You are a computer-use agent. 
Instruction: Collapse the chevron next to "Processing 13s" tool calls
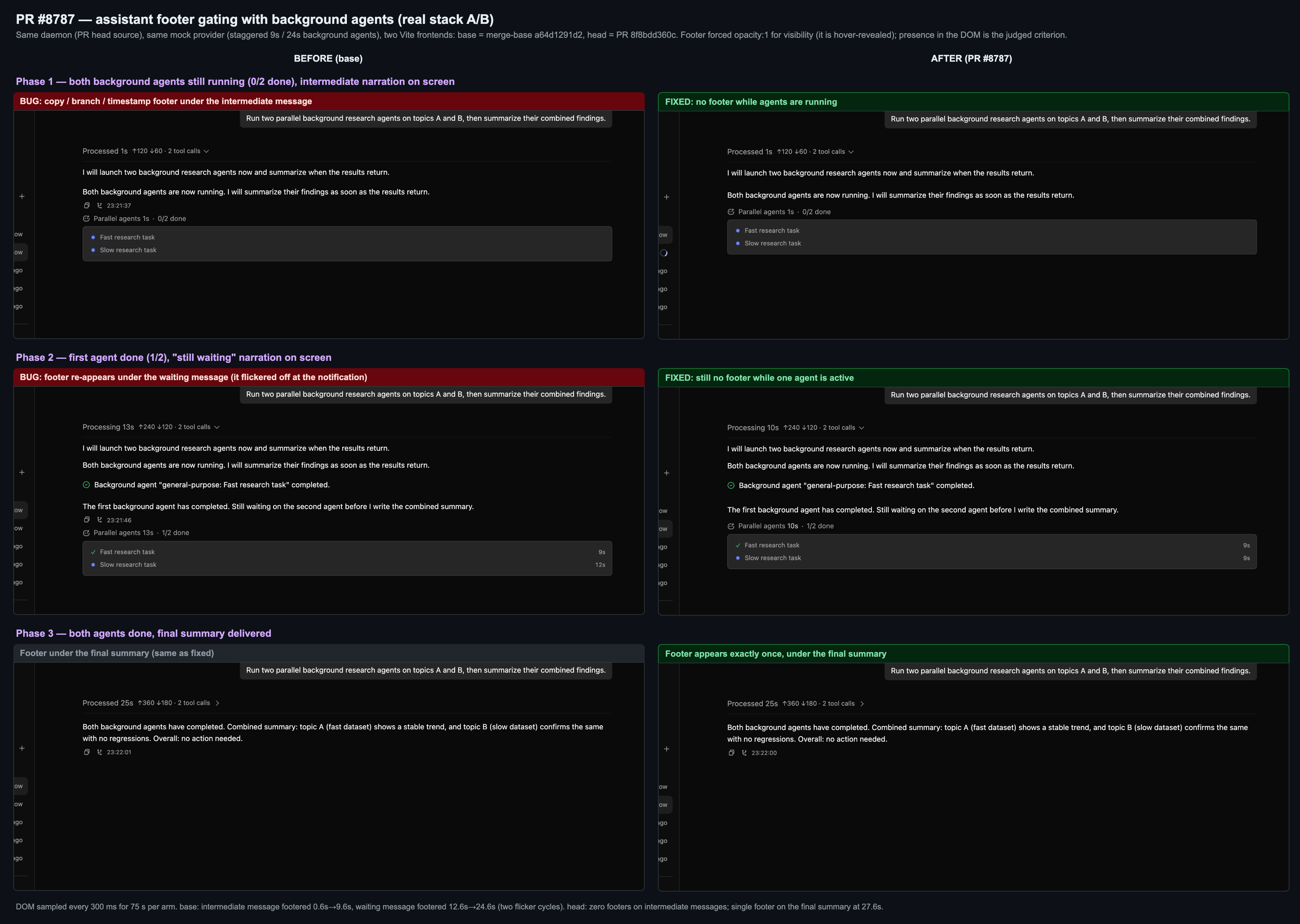(x=216, y=427)
